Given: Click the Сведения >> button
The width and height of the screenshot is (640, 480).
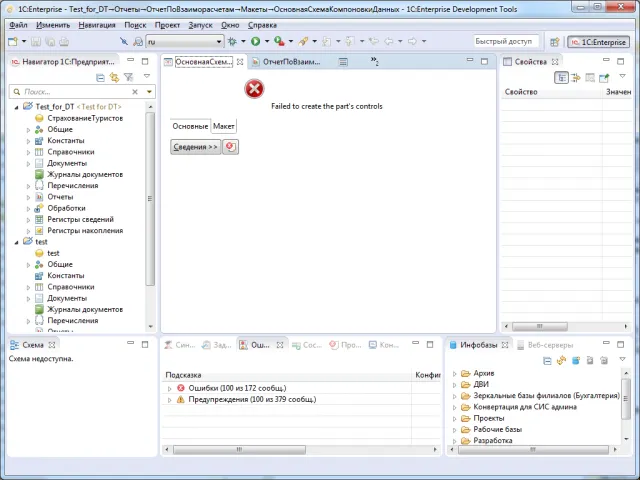Looking at the screenshot, I should (x=196, y=147).
